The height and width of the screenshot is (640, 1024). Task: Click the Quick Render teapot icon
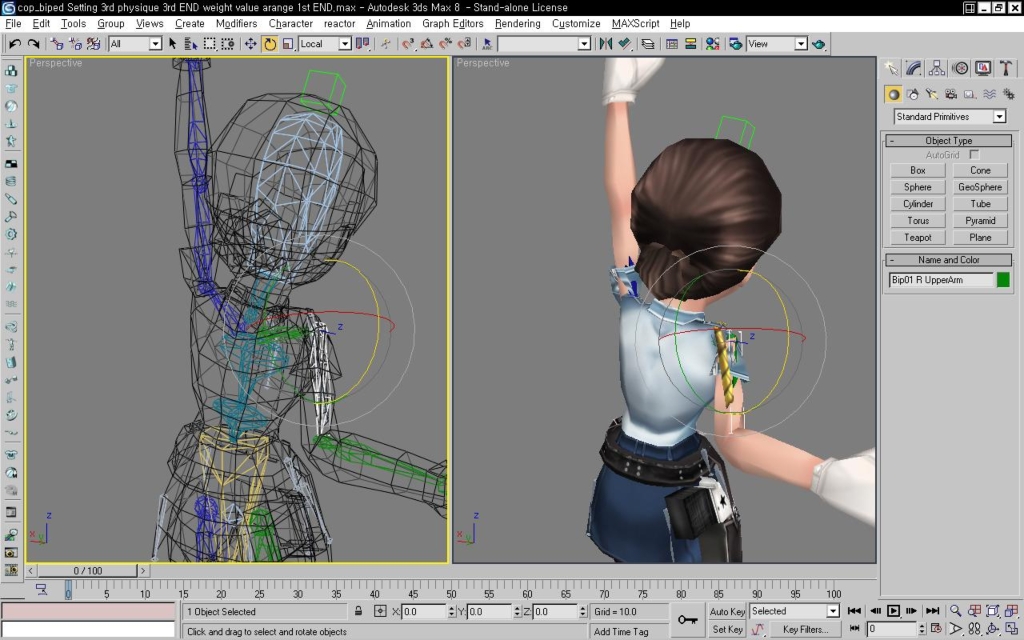pyautogui.click(x=818, y=44)
